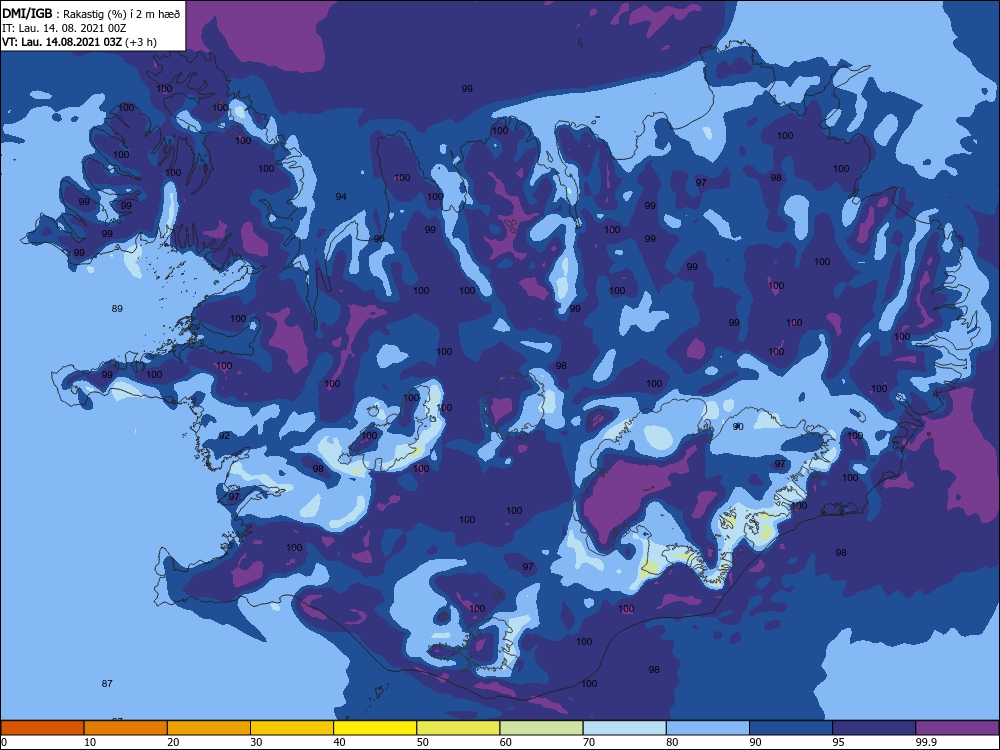
Task: Click the '92' humidity value on the map
Action: tap(224, 436)
